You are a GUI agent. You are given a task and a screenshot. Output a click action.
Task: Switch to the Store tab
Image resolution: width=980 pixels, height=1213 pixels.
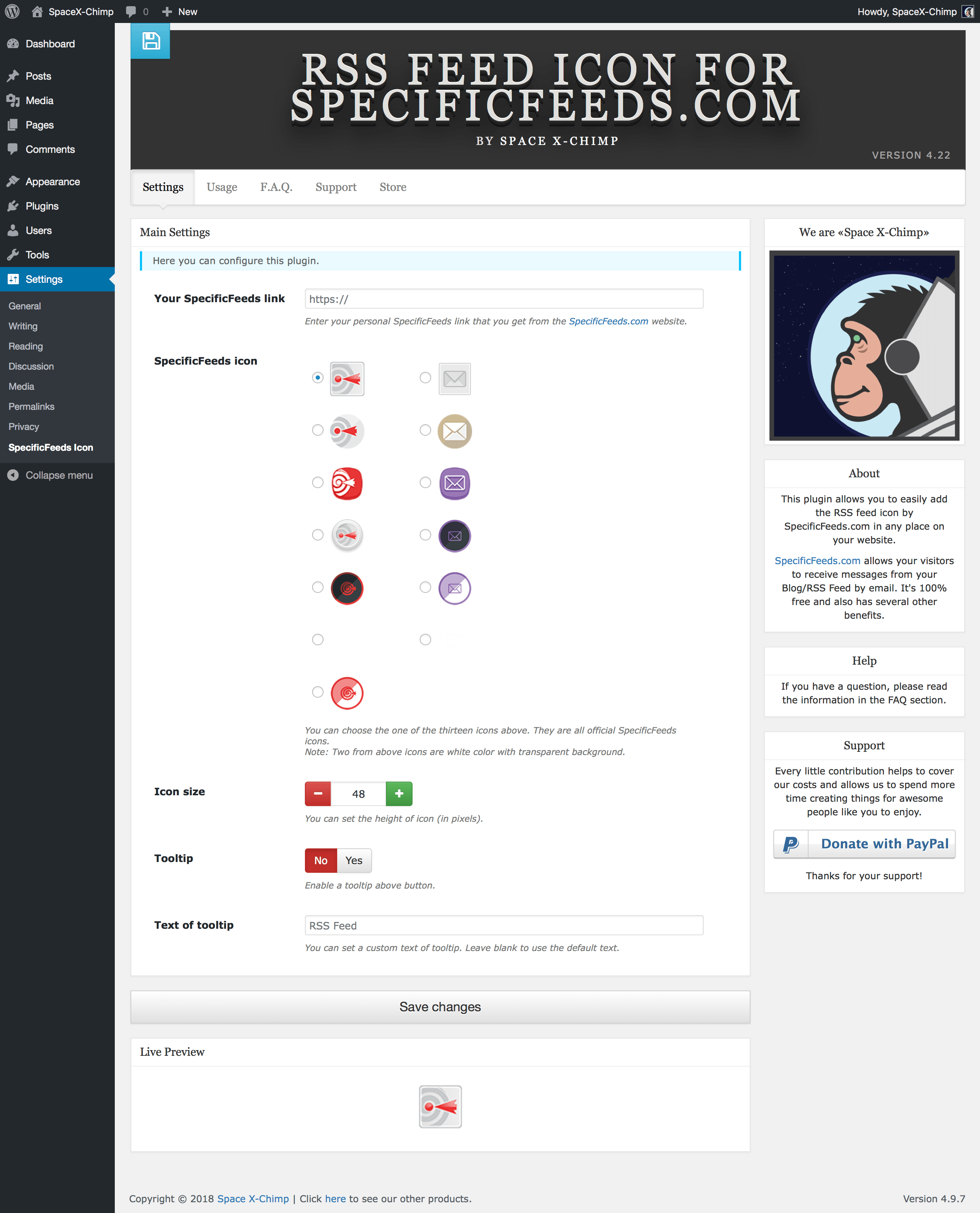(393, 187)
